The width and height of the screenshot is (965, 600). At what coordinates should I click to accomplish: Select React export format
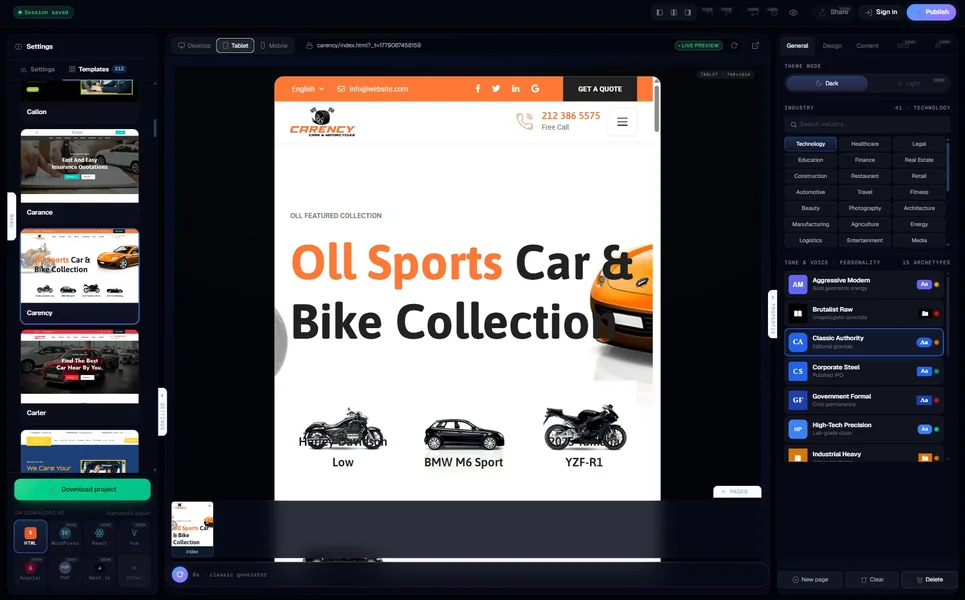click(x=100, y=537)
